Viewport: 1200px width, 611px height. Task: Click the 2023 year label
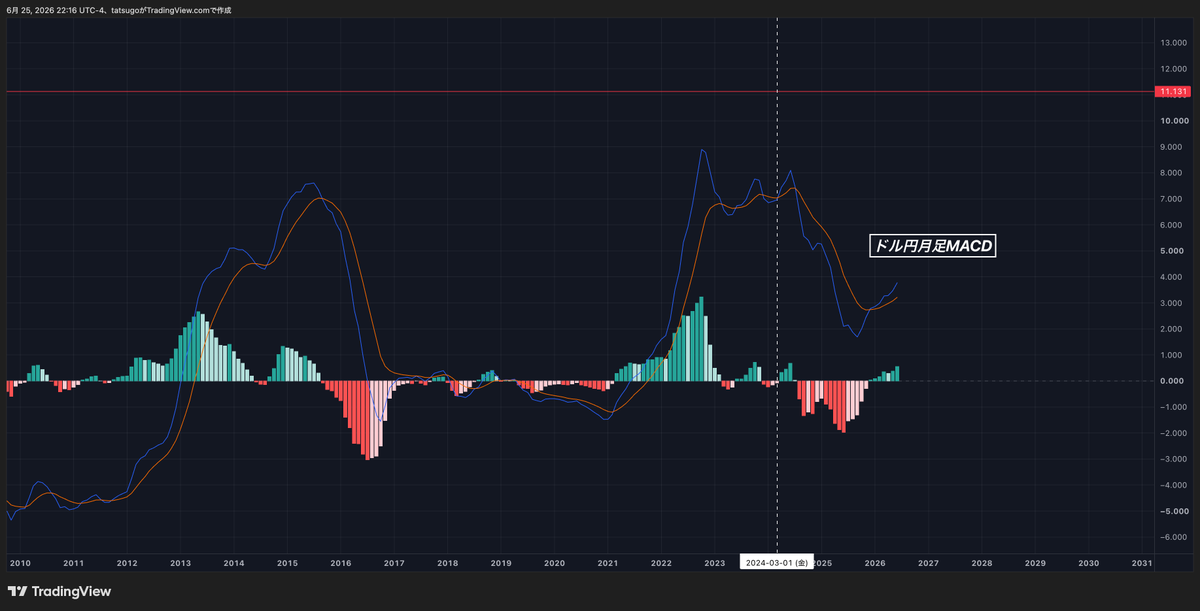(x=715, y=563)
